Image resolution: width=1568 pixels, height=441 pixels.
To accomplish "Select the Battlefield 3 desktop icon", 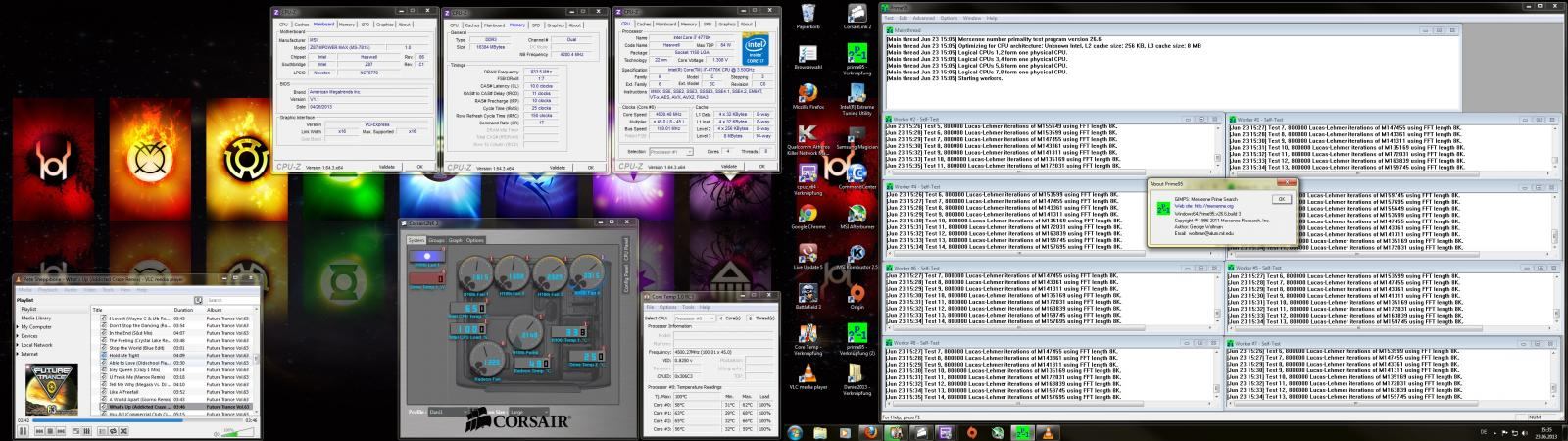I will [808, 296].
